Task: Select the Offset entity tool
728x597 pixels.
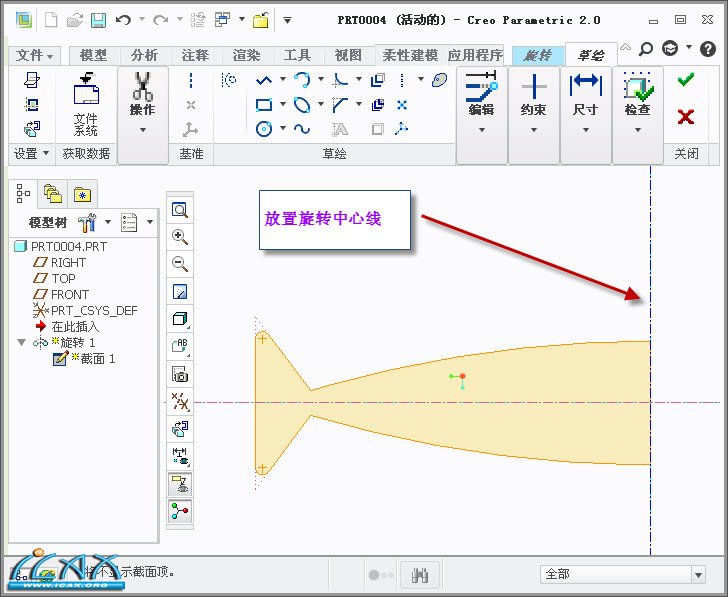Action: point(378,80)
